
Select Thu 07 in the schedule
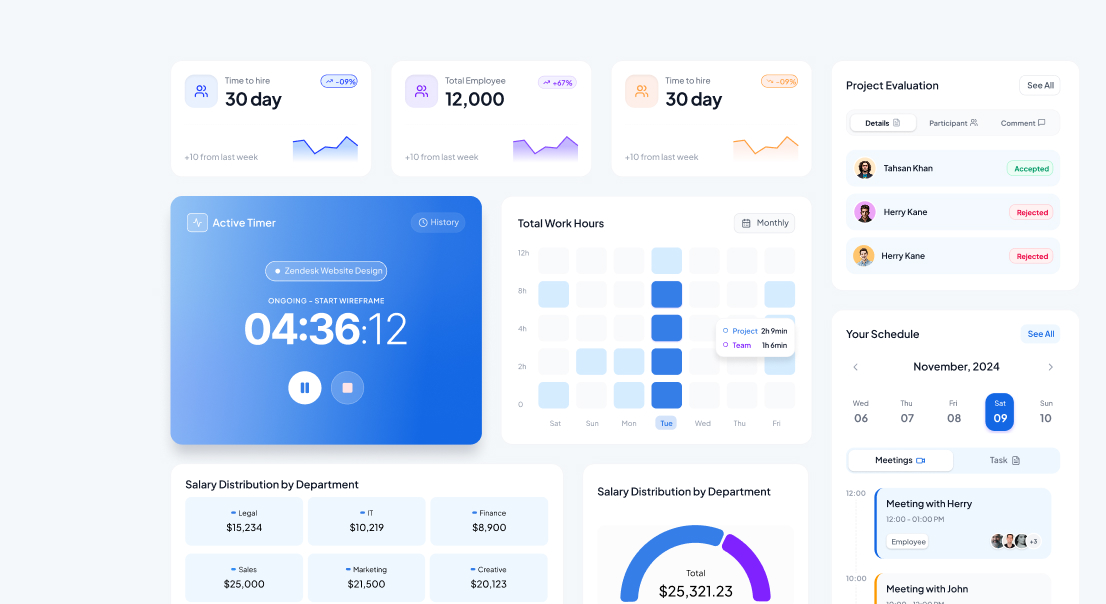(906, 412)
